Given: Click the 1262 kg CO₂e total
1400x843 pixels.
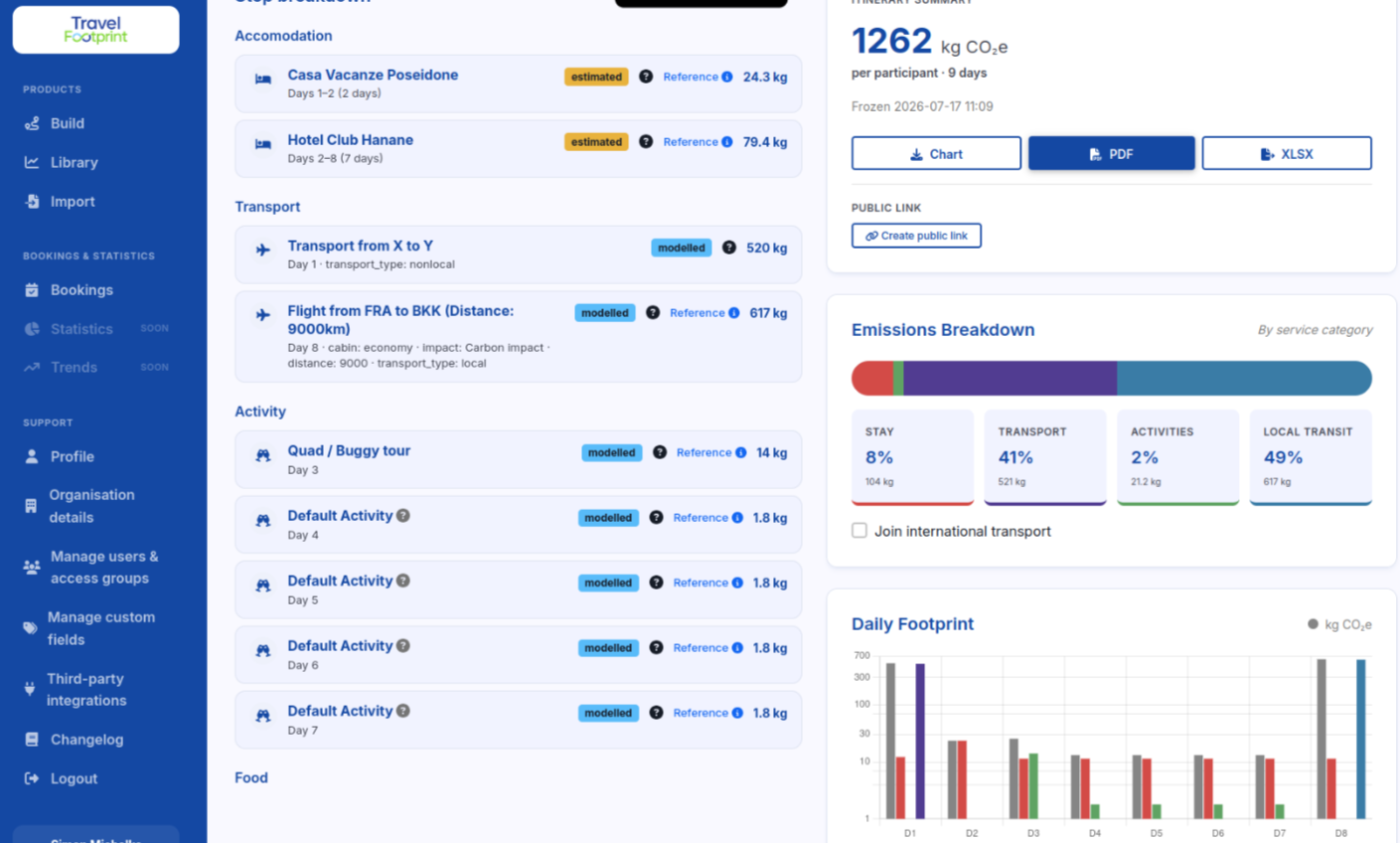Looking at the screenshot, I should coord(929,42).
